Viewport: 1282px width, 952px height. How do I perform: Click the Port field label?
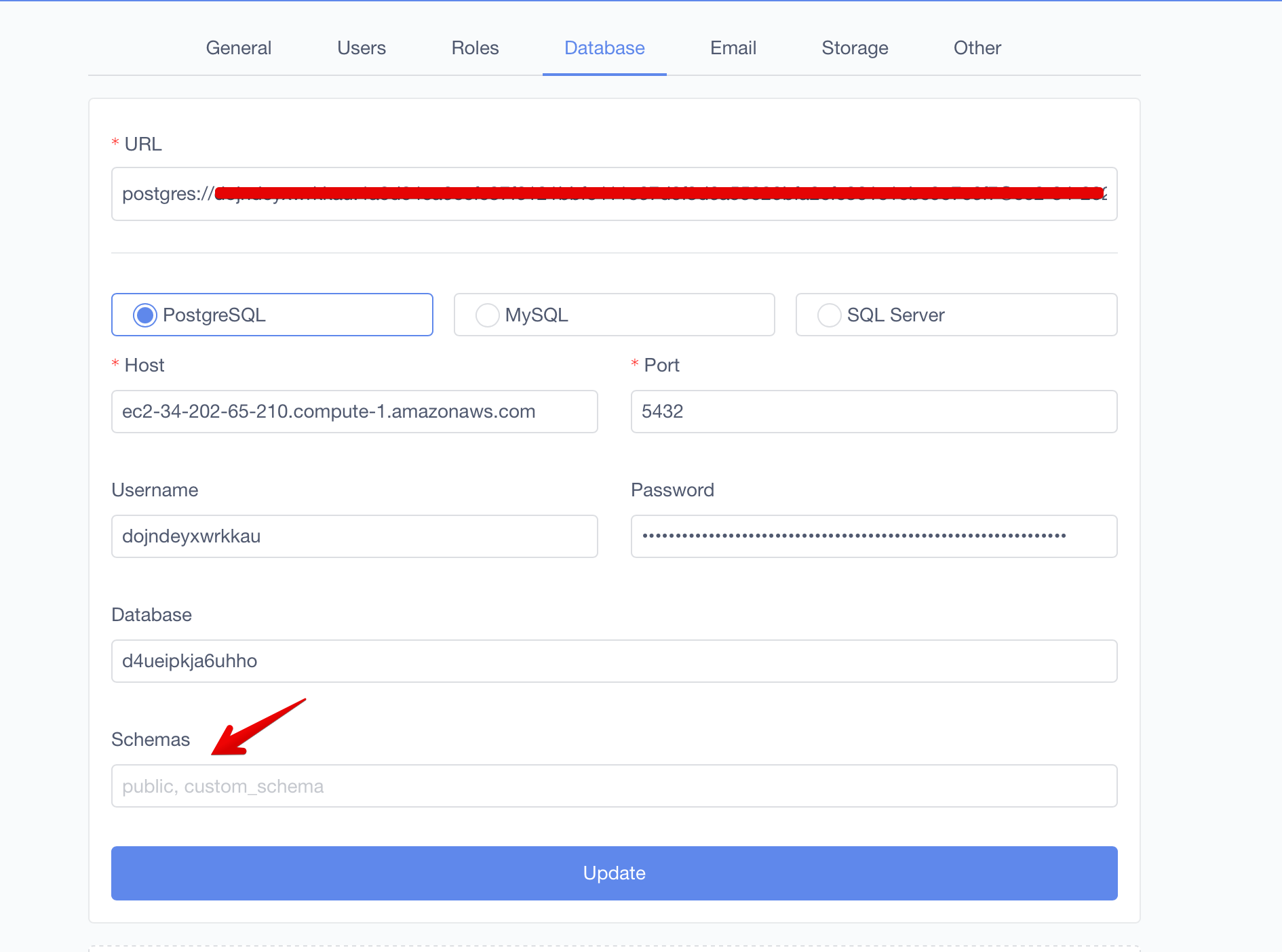662,365
